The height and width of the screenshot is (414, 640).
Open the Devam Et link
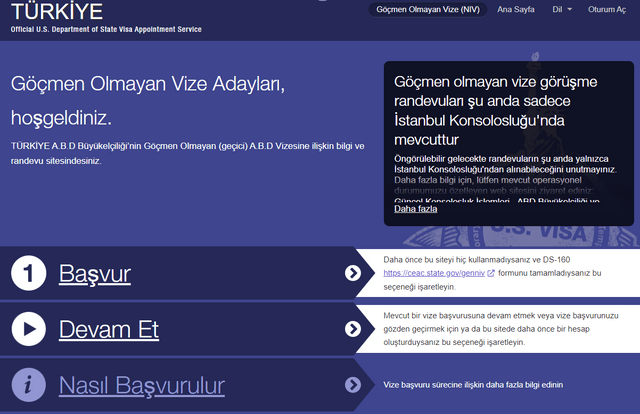(x=109, y=329)
